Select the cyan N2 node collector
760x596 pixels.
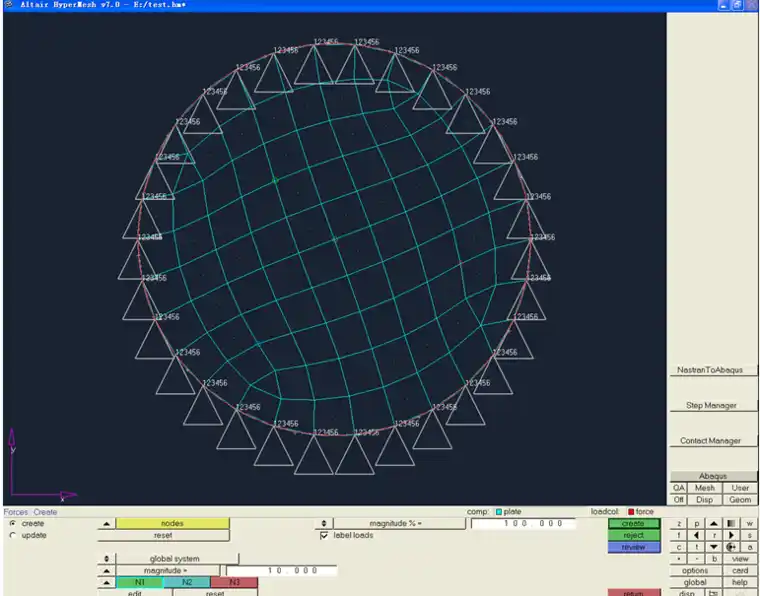click(x=187, y=582)
